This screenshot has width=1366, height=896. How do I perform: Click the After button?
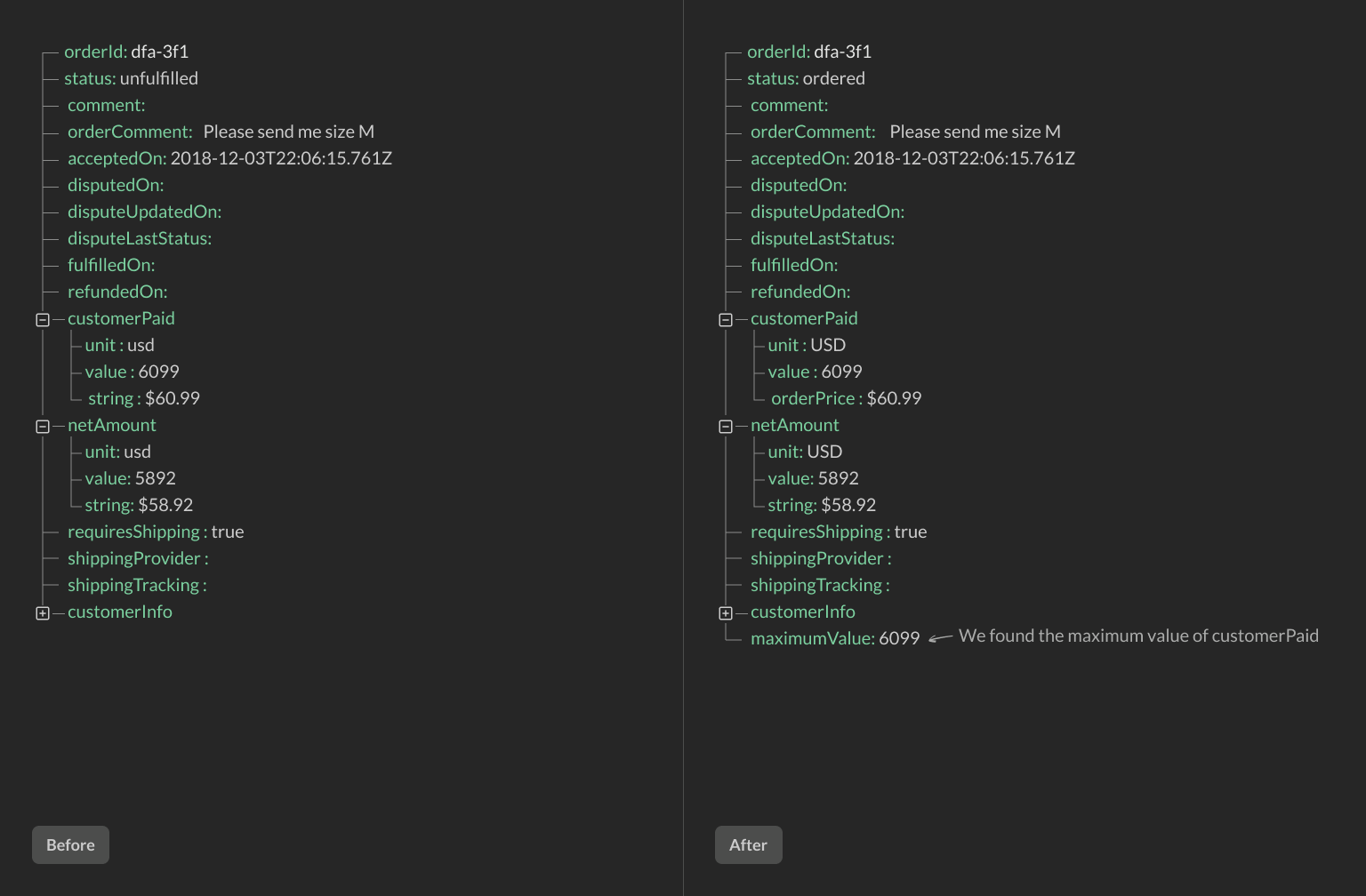pos(748,844)
